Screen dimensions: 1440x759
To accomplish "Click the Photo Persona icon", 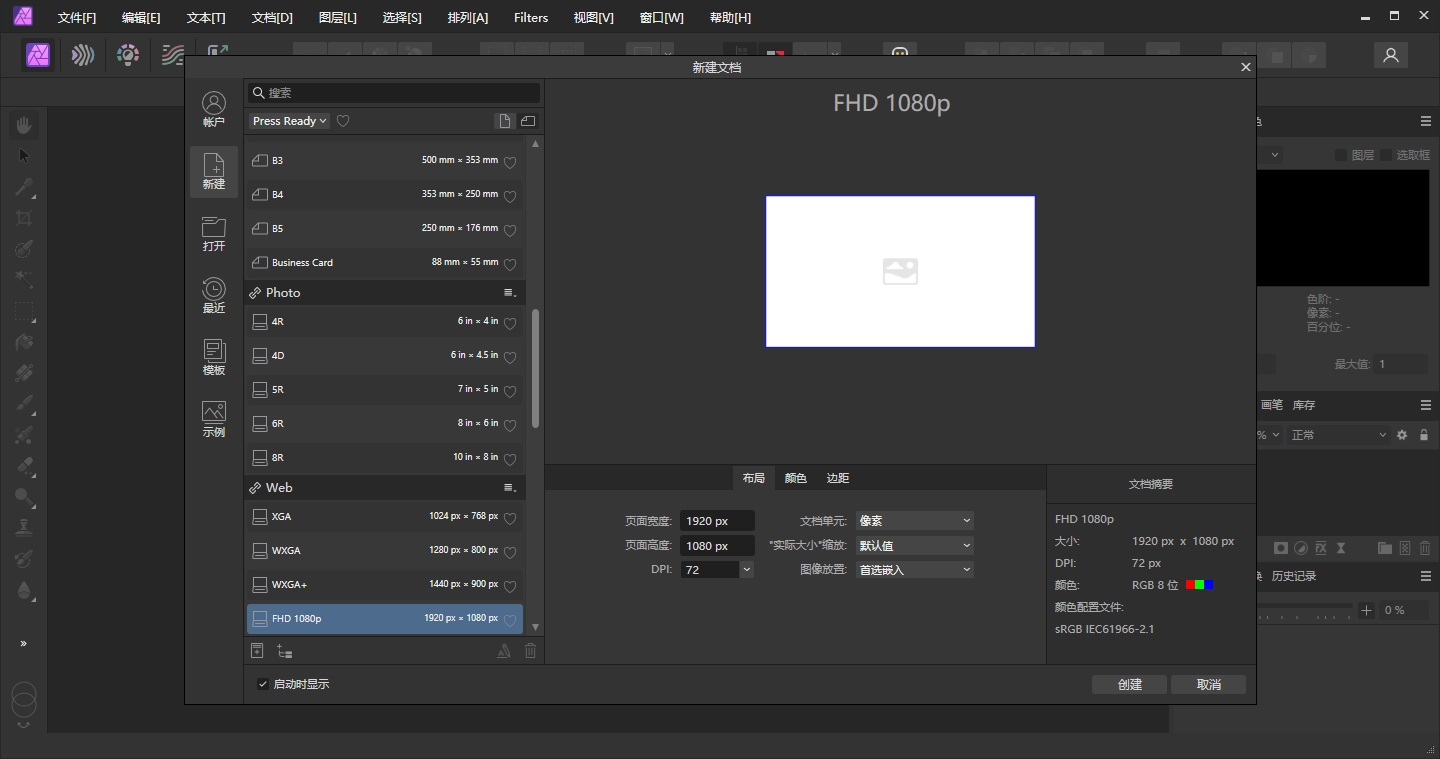I will (x=39, y=55).
